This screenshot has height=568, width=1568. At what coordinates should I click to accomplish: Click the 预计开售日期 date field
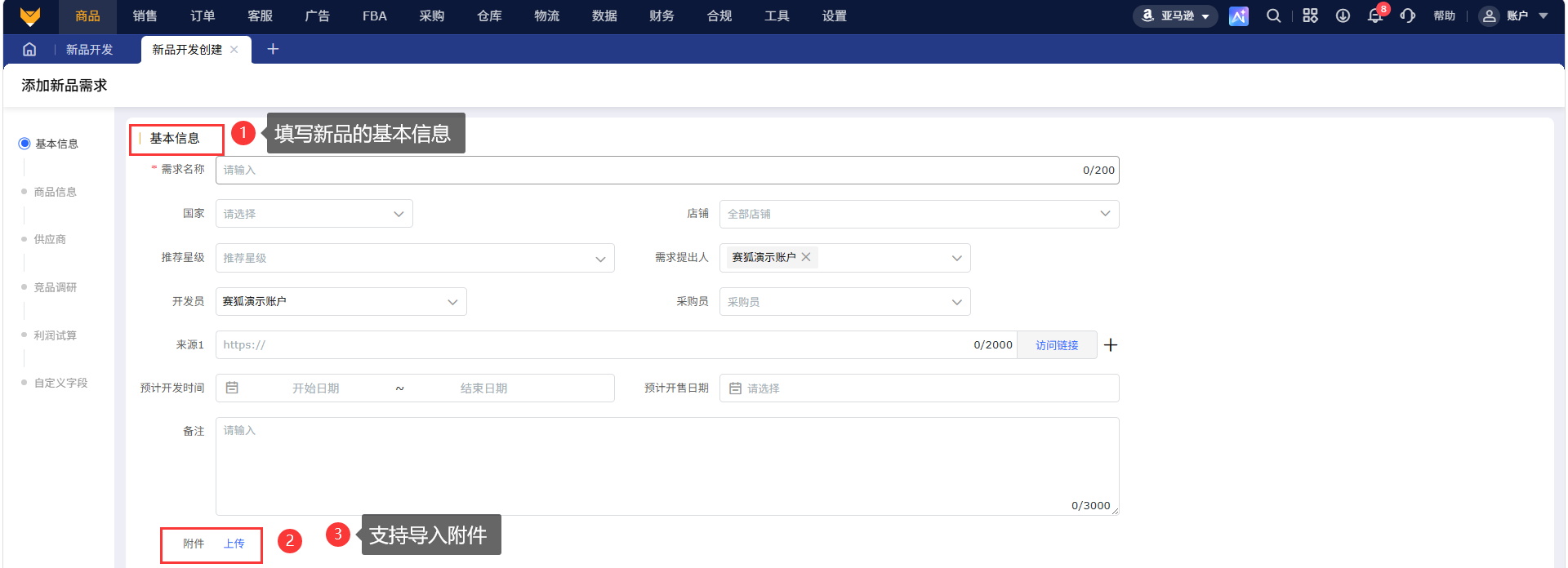(x=919, y=388)
